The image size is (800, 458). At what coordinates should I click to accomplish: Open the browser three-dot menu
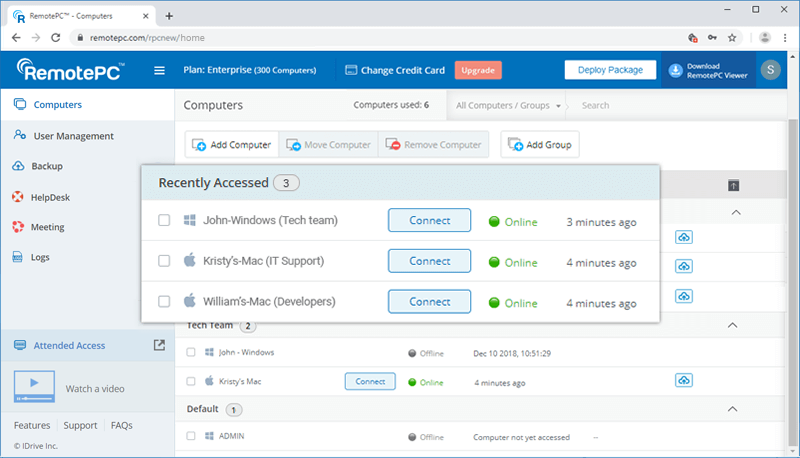[785, 38]
